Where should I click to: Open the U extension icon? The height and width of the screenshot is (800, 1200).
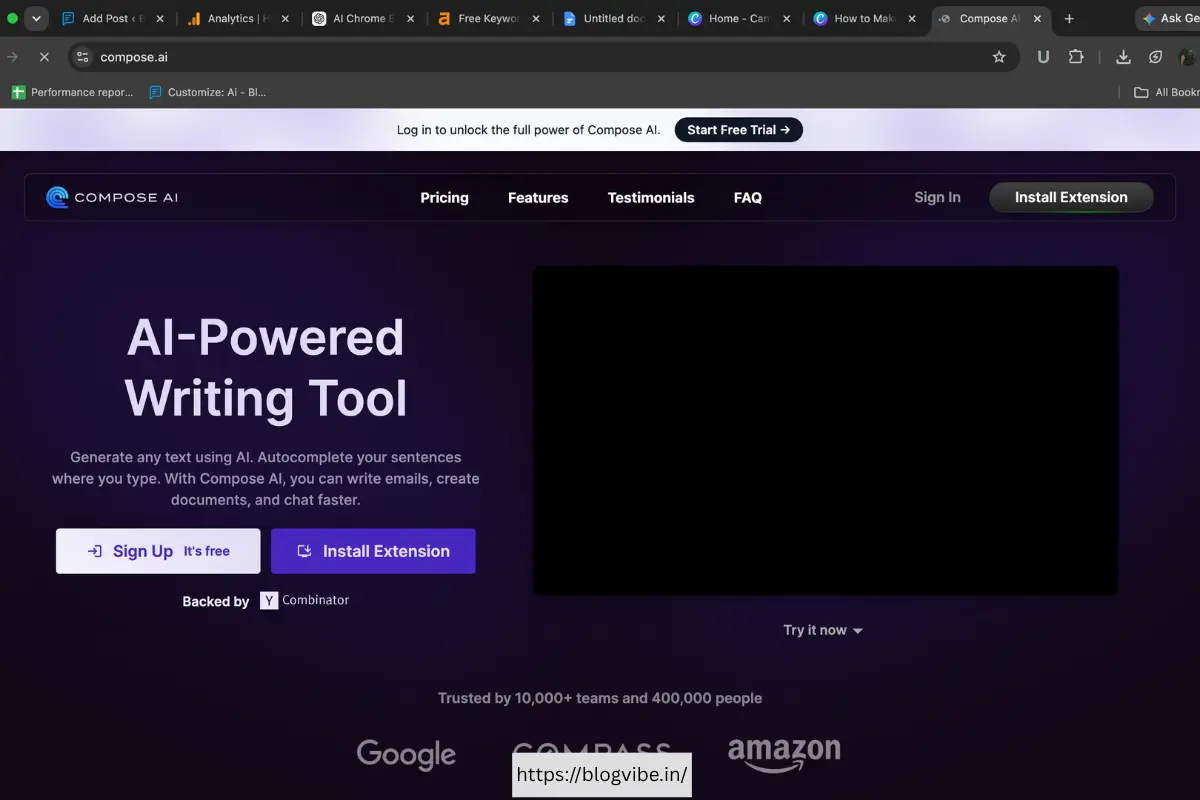click(x=1043, y=57)
